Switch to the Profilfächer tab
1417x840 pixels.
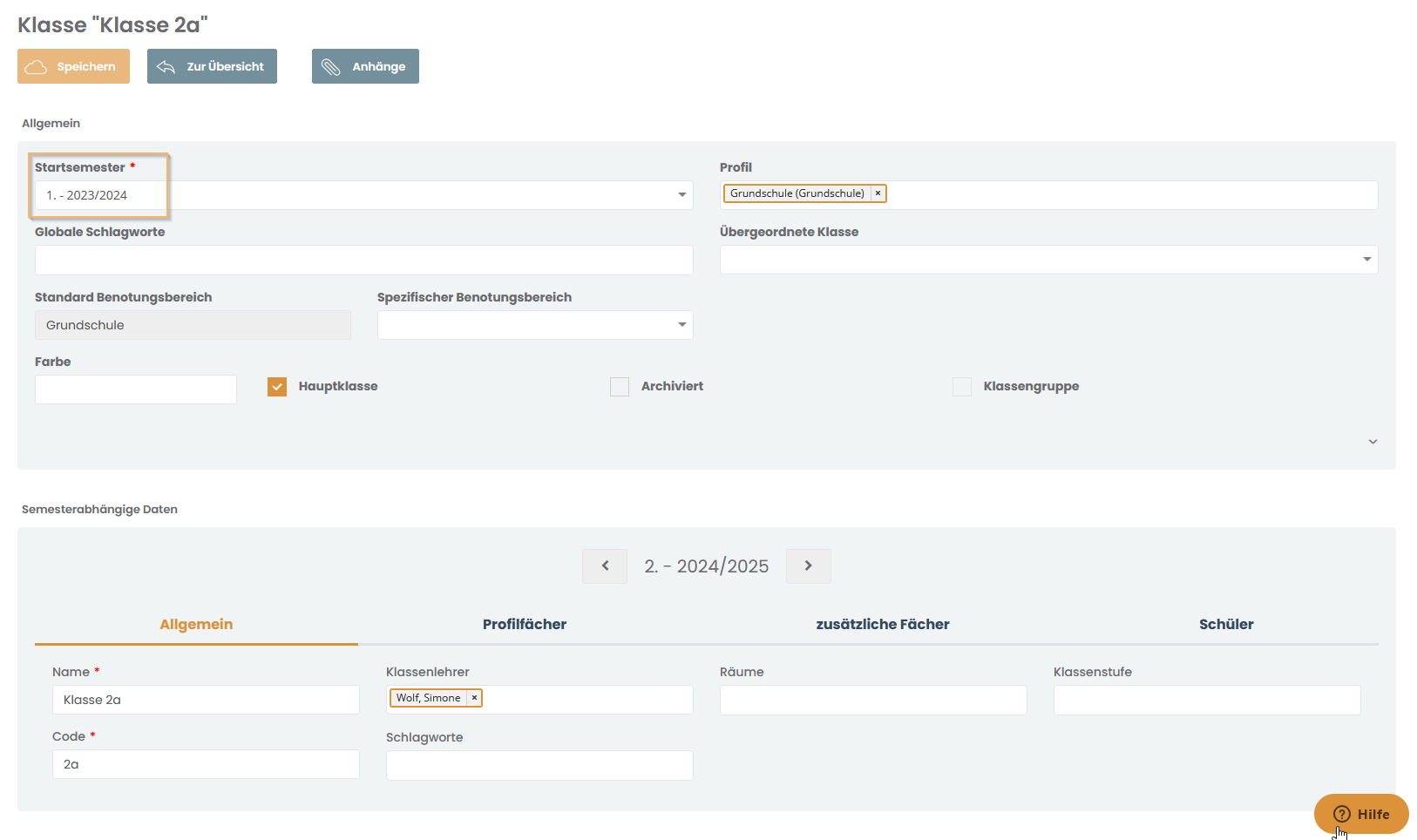click(525, 624)
